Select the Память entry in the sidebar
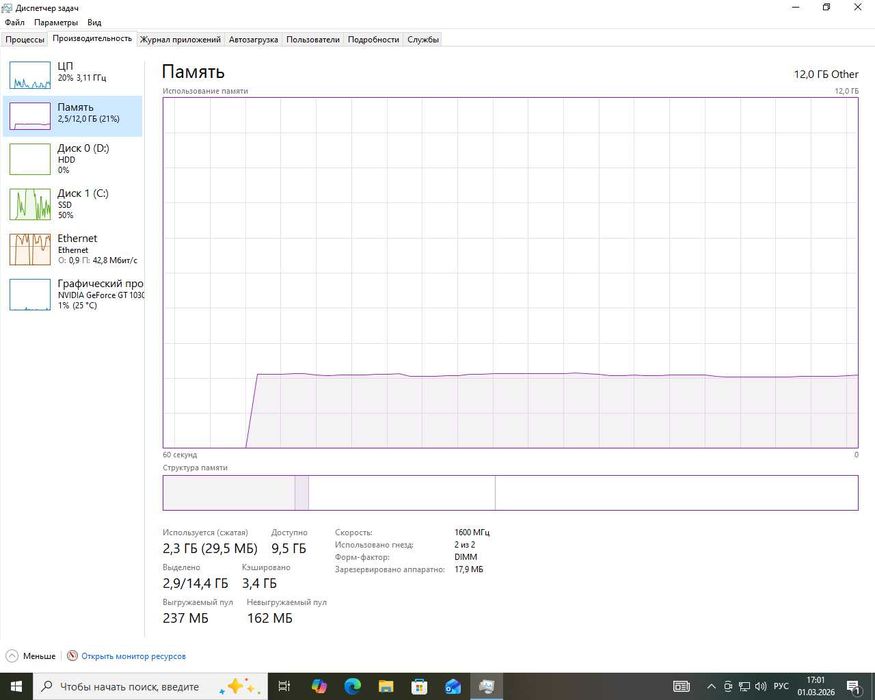This screenshot has height=700, width=875. coord(73,116)
